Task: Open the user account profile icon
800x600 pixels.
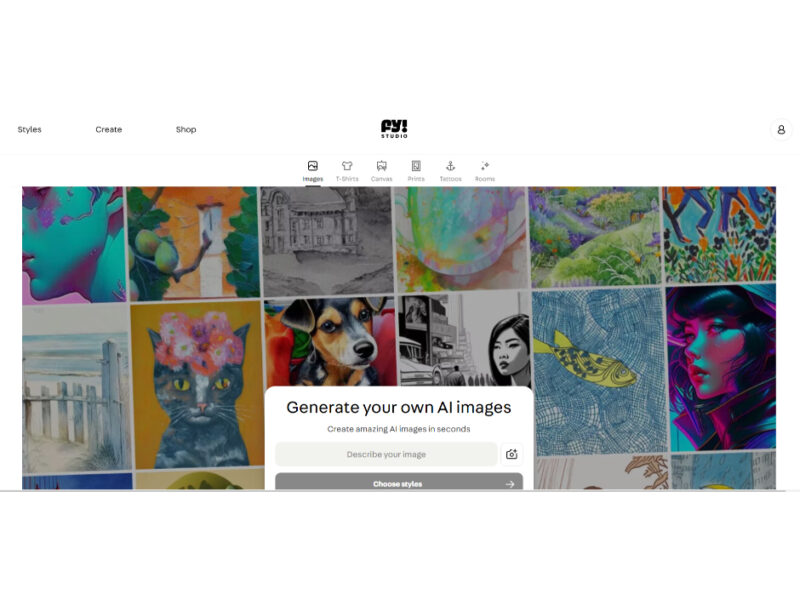Action: (781, 130)
